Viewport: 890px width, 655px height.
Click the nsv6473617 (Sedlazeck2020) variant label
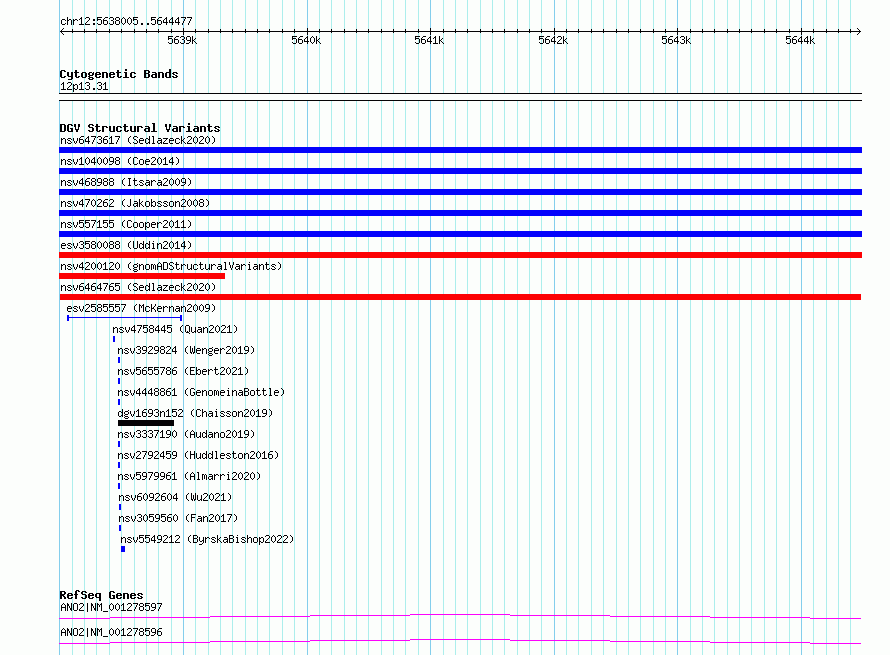click(x=138, y=140)
